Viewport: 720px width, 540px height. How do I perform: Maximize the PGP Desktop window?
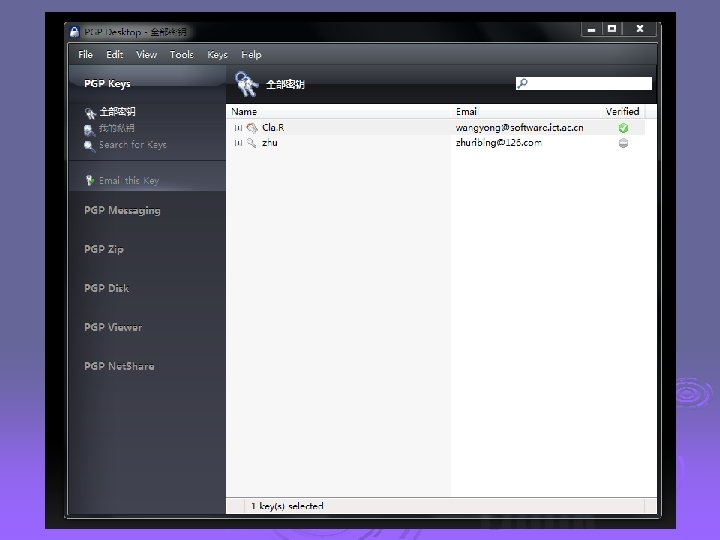612,29
